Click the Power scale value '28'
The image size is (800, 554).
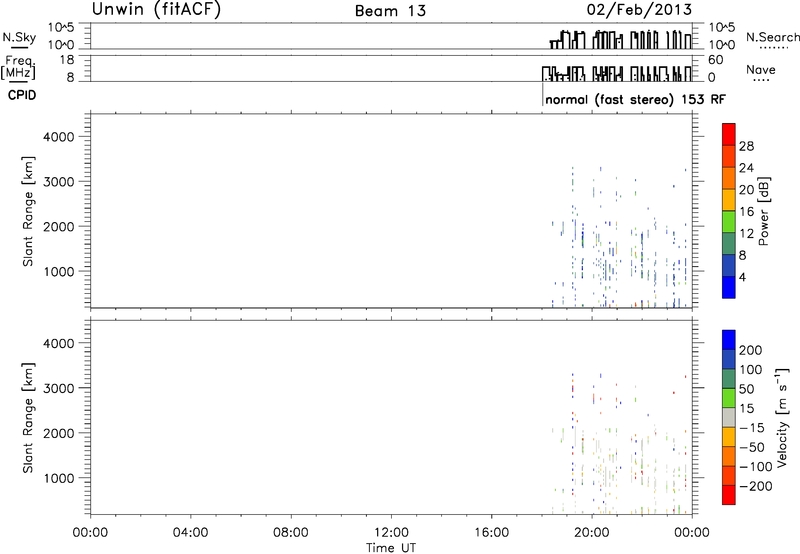746,146
